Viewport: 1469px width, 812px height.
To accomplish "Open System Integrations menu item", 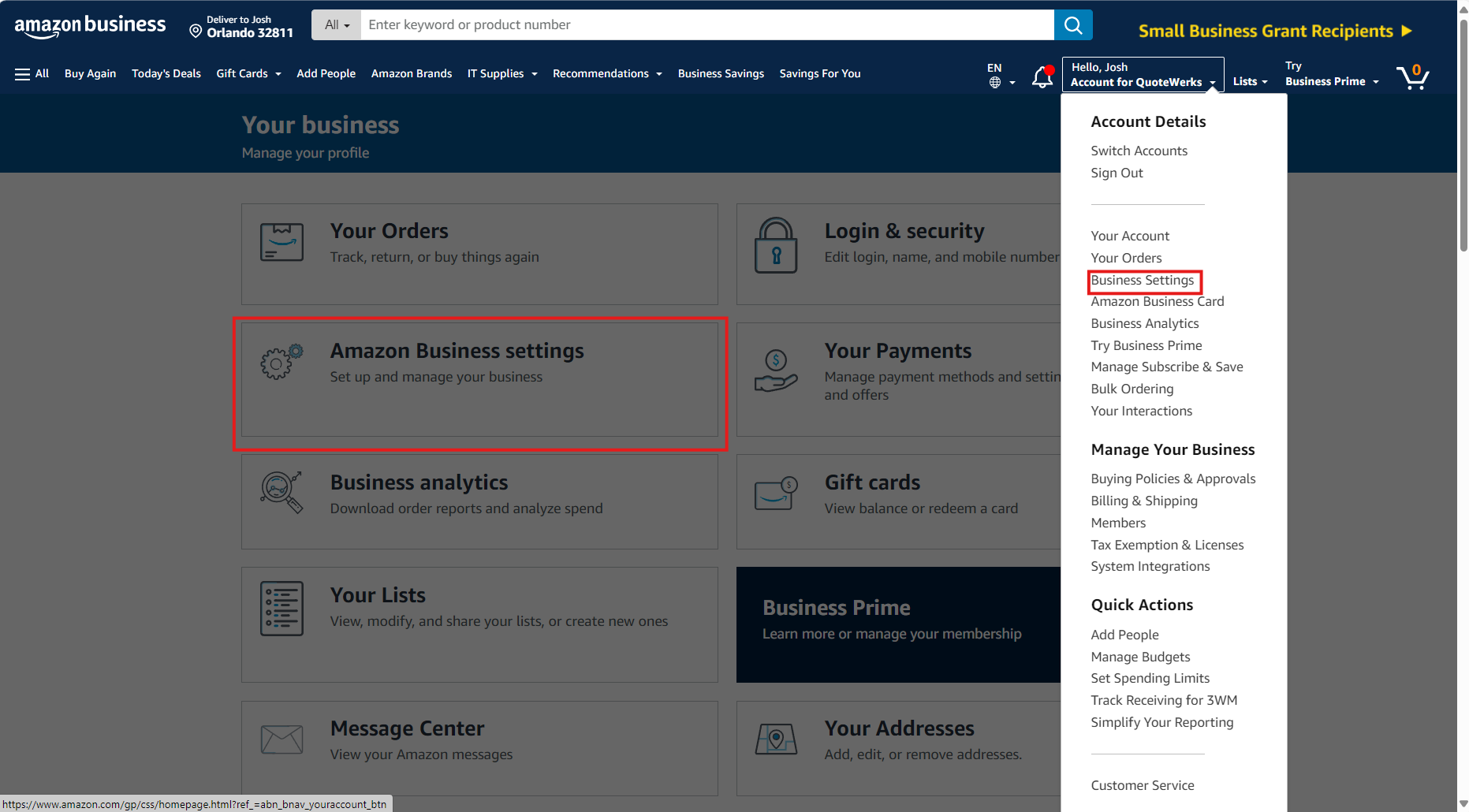I will (1150, 566).
